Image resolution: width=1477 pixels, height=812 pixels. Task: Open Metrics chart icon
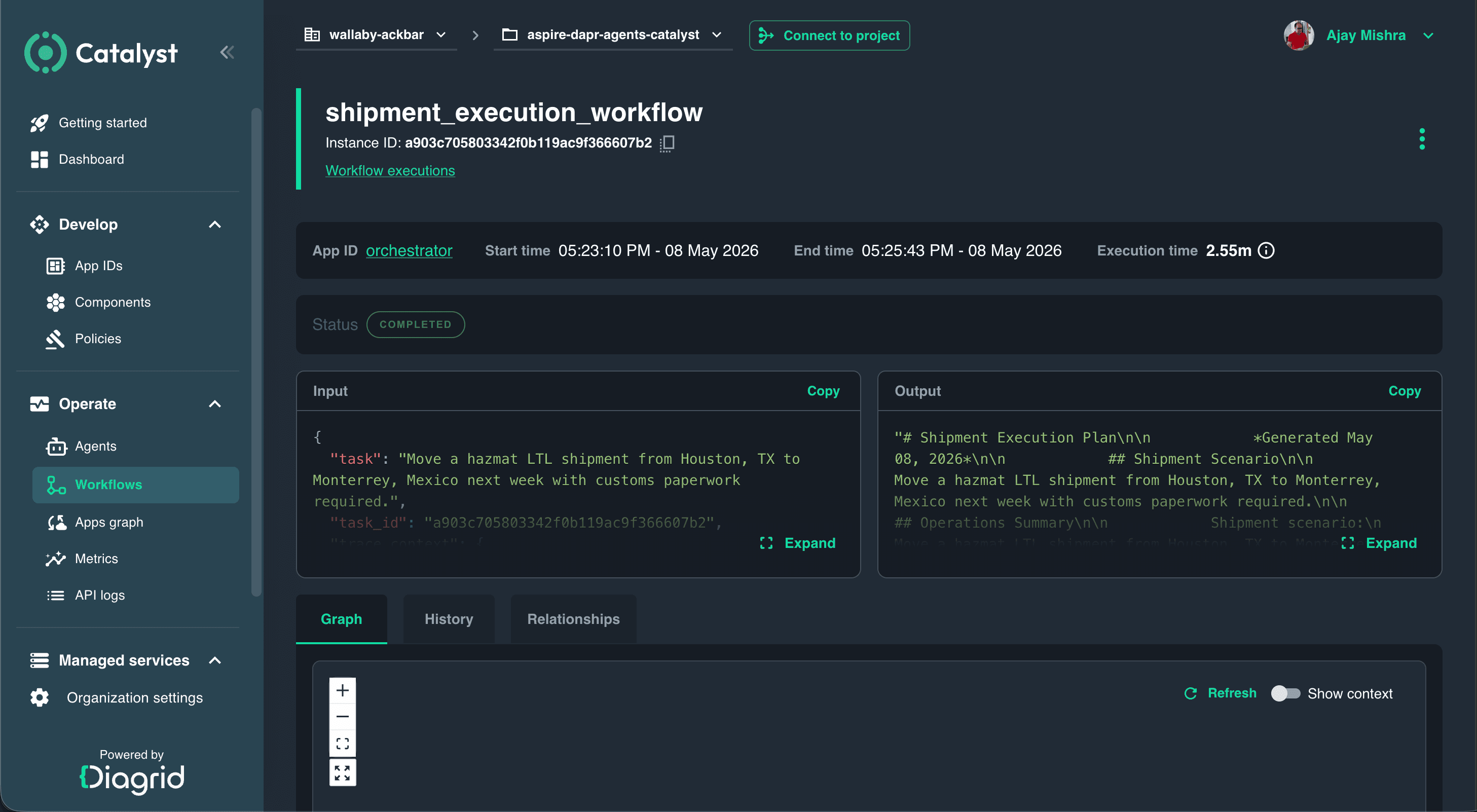tap(56, 559)
